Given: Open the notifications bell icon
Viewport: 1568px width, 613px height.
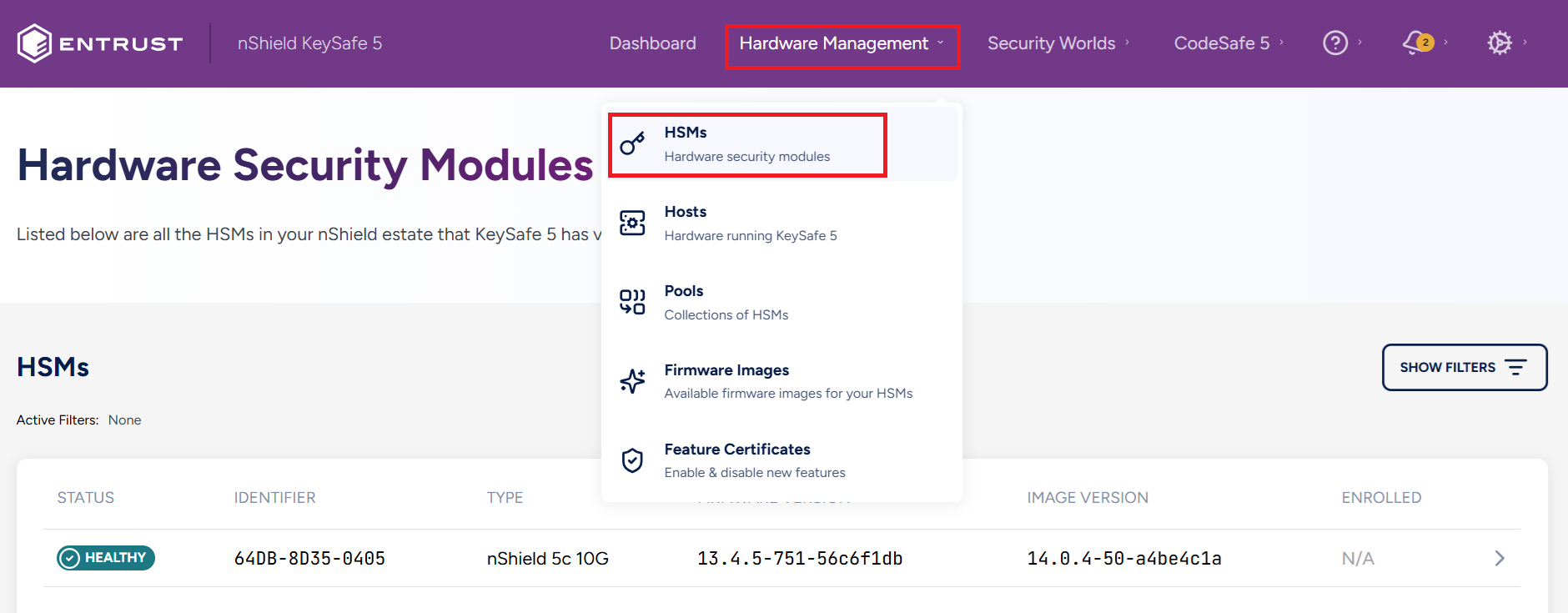Looking at the screenshot, I should 1418,43.
